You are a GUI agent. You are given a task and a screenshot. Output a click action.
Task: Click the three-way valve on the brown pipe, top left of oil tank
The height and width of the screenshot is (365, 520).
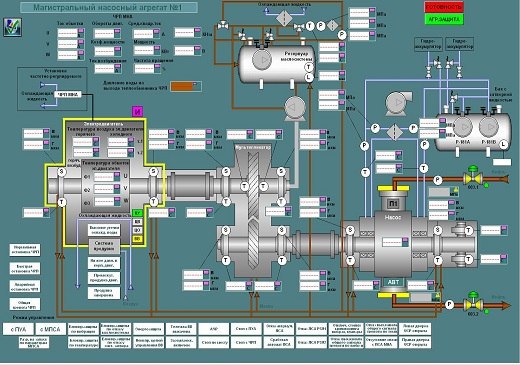click(222, 25)
